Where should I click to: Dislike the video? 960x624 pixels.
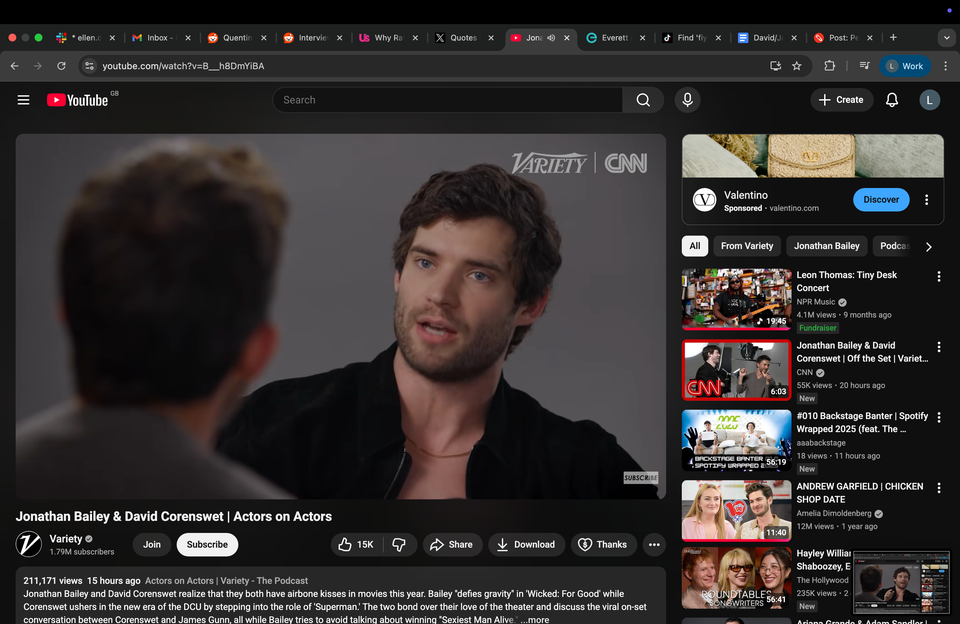[399, 545]
